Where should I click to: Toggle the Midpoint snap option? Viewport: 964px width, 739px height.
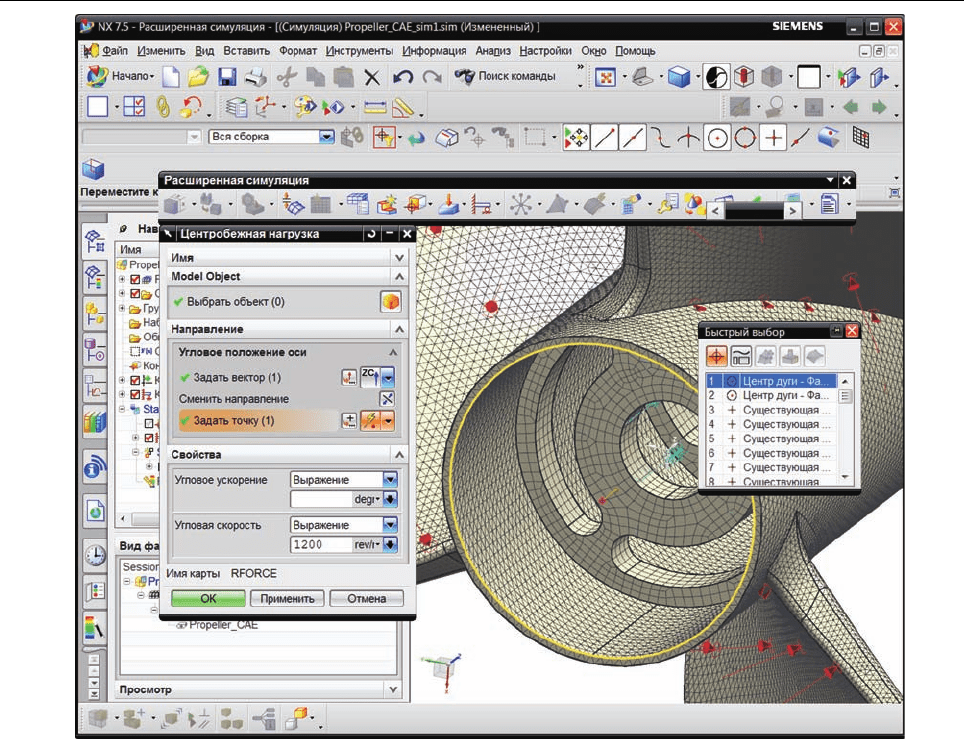(632, 138)
